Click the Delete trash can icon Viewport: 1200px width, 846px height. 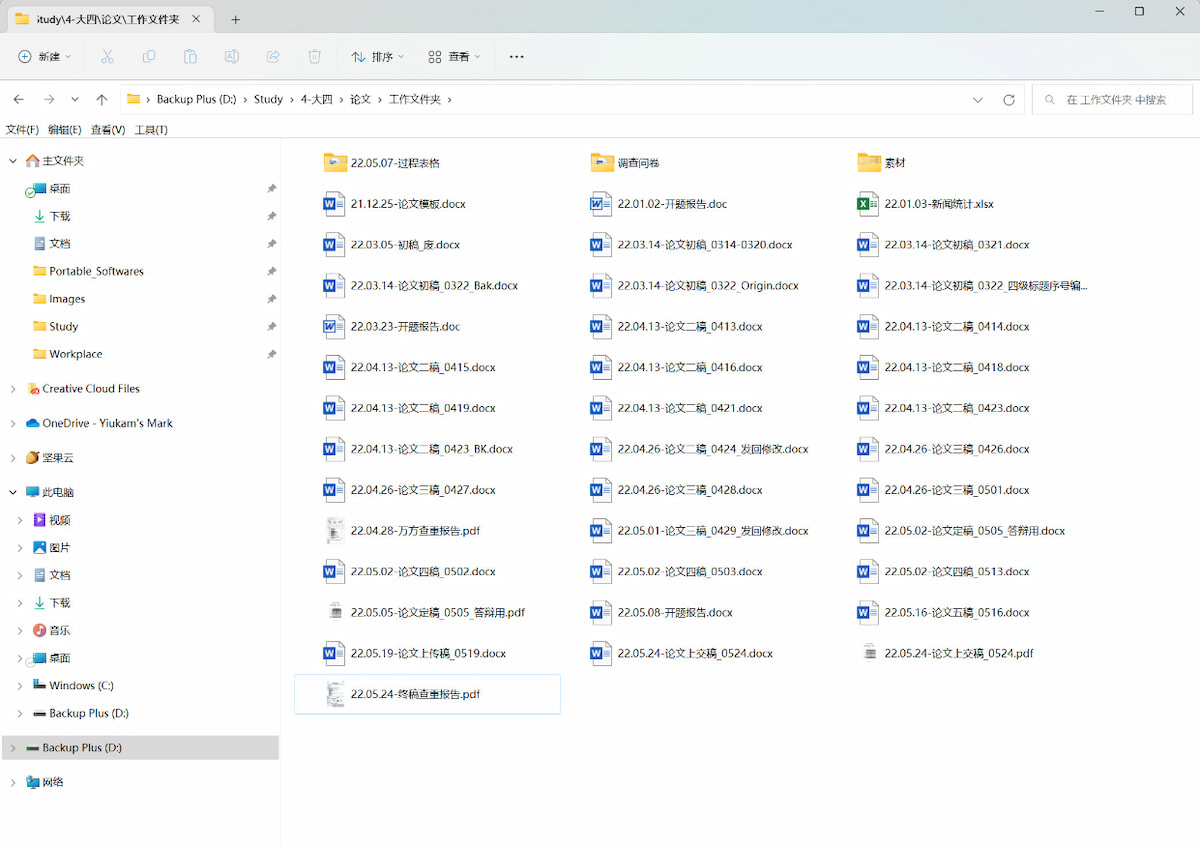[x=314, y=57]
